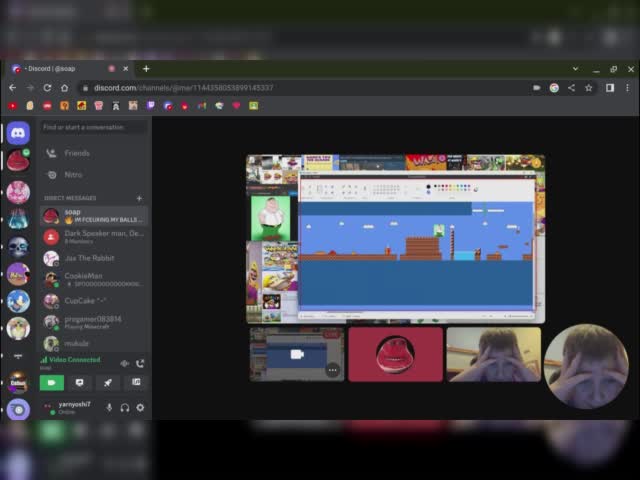Open the purple Wario server icon
Viewport: 640px width, 480px height.
click(x=18, y=274)
